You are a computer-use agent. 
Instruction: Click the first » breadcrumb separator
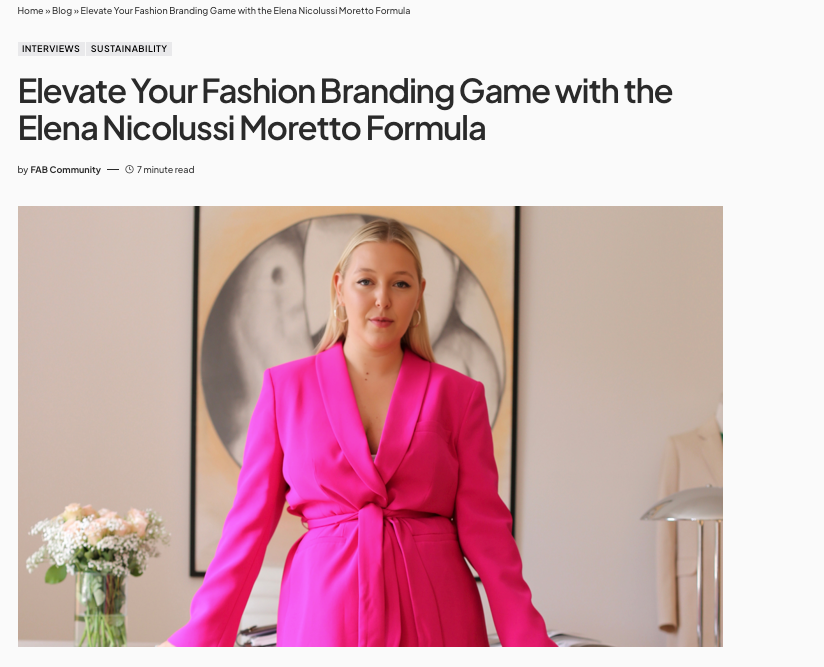(48, 11)
